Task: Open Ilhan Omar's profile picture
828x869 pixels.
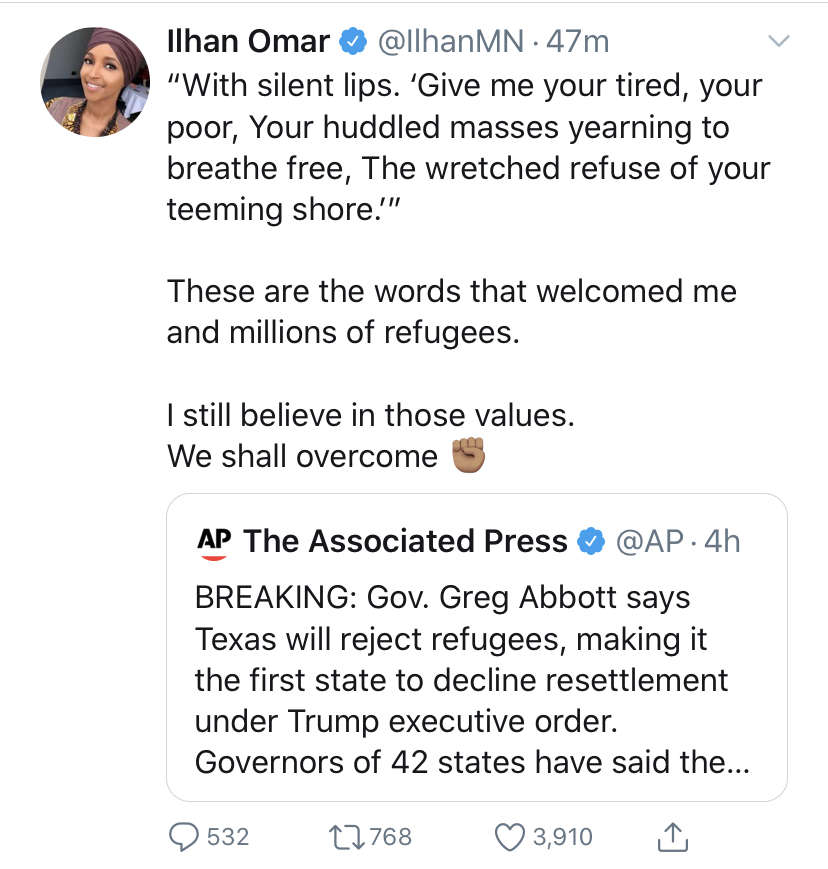Action: [95, 82]
